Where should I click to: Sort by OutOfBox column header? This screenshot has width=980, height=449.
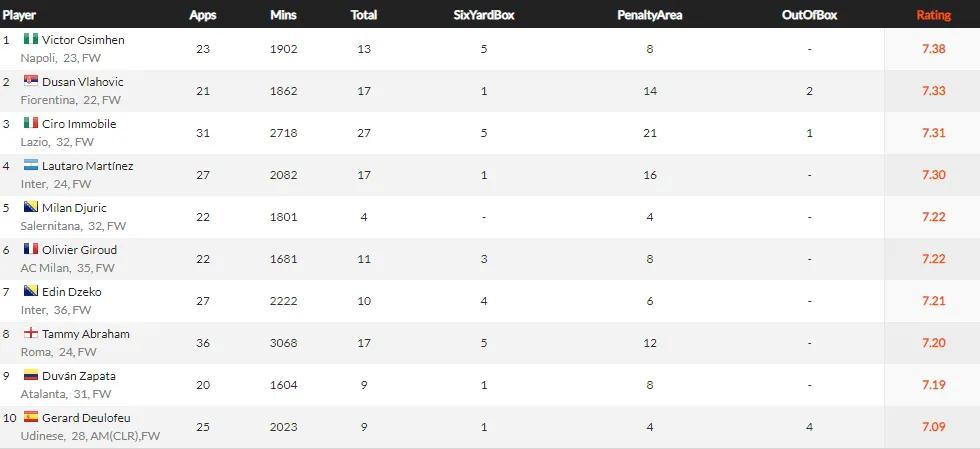[809, 15]
